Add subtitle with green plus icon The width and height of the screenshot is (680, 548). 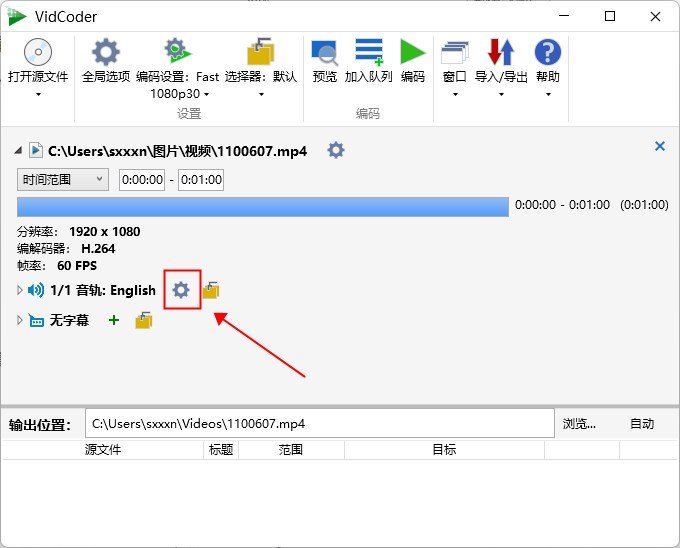pos(114,320)
